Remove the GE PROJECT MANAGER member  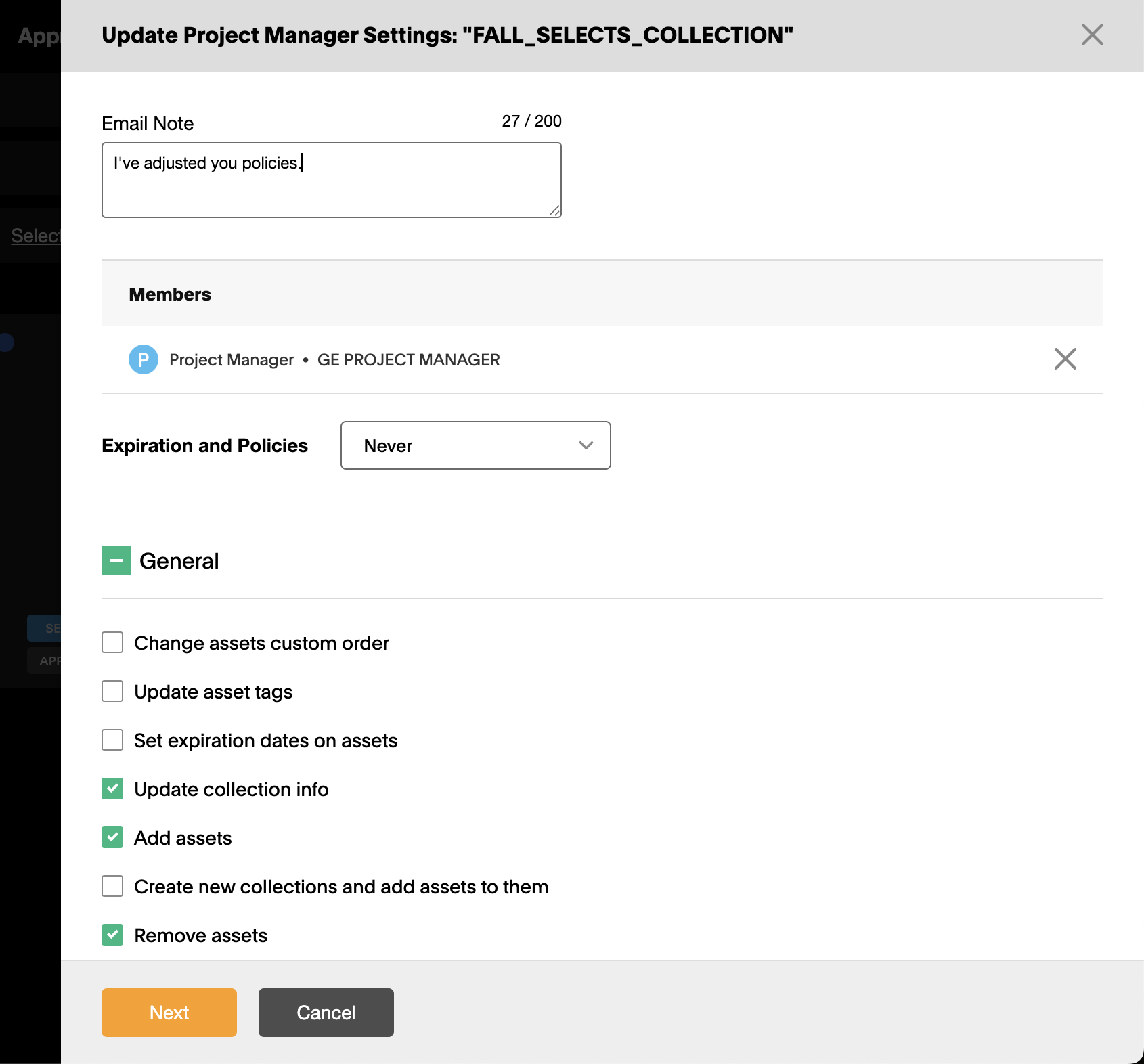[x=1065, y=359]
